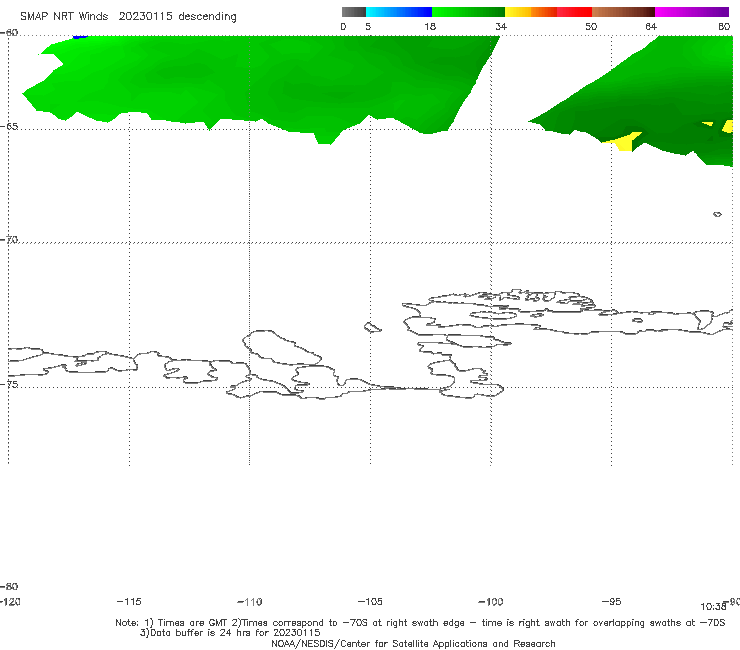Screen dimensions: 740x650
Task: Click the latitude label '-70'
Action: [9, 240]
